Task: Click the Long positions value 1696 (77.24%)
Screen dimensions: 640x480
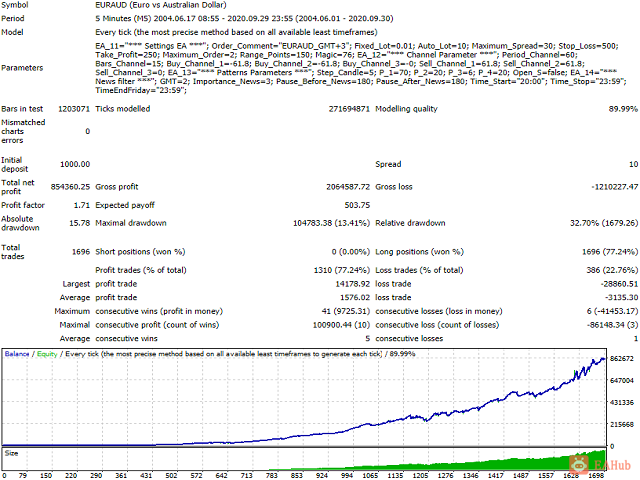Action: (x=610, y=252)
